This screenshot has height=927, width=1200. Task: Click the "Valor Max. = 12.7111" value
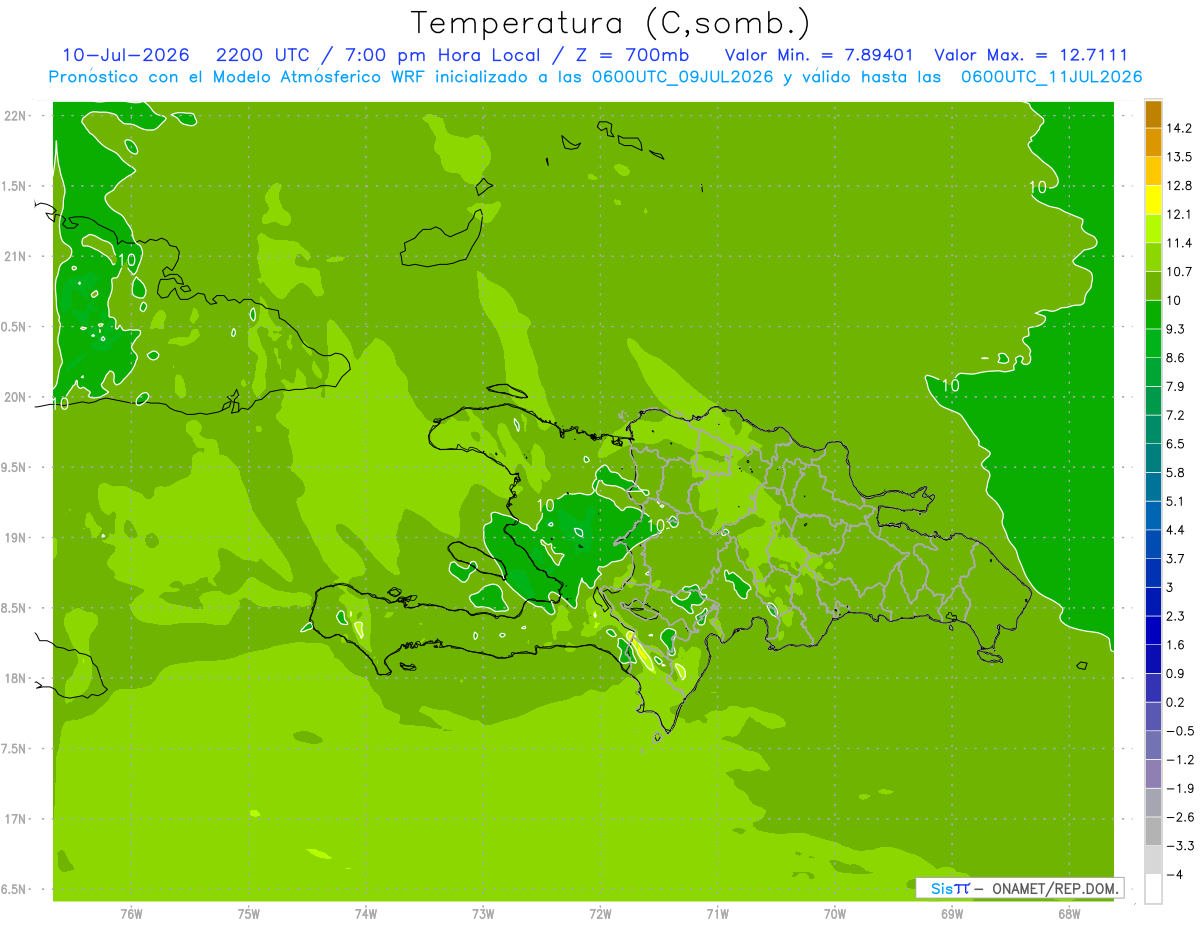pyautogui.click(x=1030, y=55)
